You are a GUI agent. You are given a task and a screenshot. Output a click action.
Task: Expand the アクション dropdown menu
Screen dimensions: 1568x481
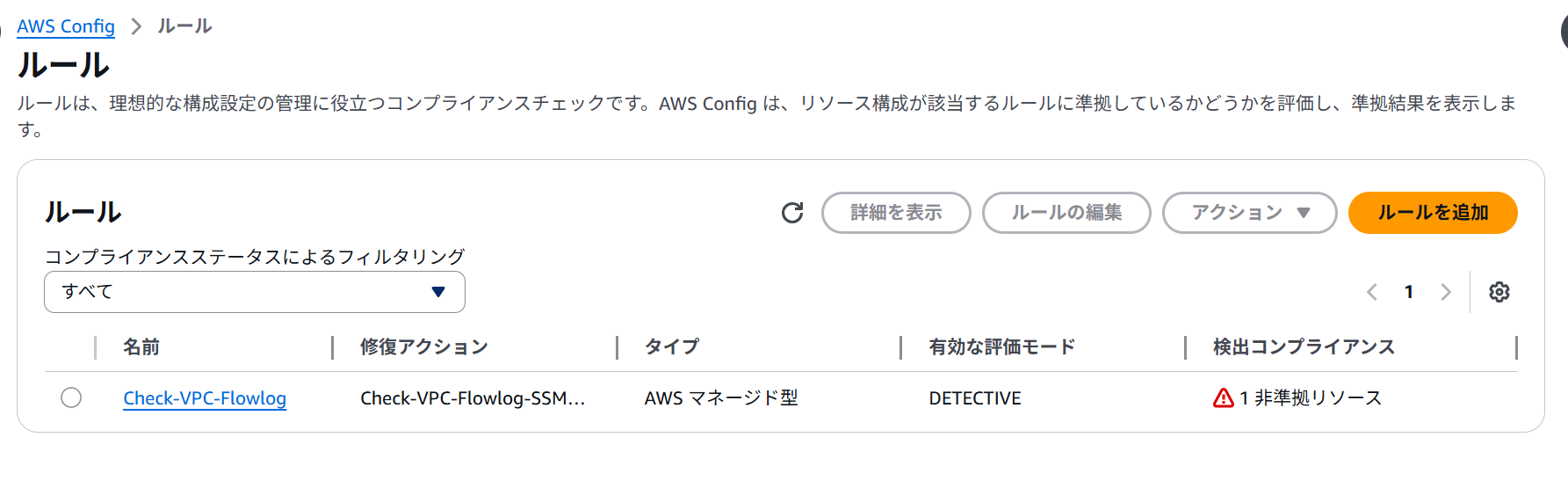pyautogui.click(x=1249, y=213)
